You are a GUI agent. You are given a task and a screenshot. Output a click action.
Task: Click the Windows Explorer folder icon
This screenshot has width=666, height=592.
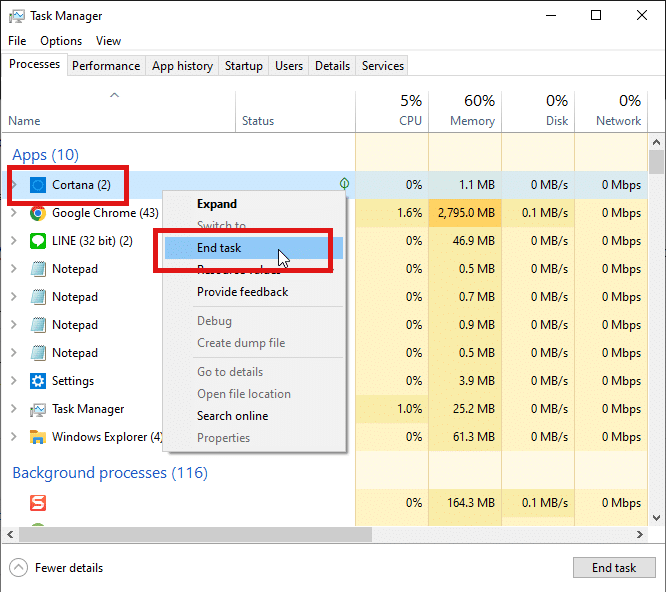(38, 437)
